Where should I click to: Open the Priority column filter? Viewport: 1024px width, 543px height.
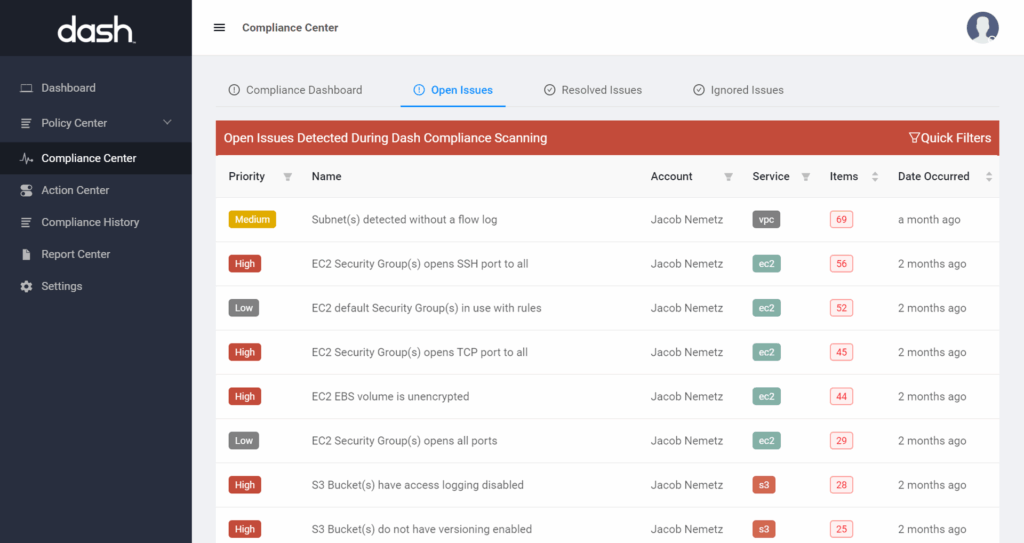point(288,177)
